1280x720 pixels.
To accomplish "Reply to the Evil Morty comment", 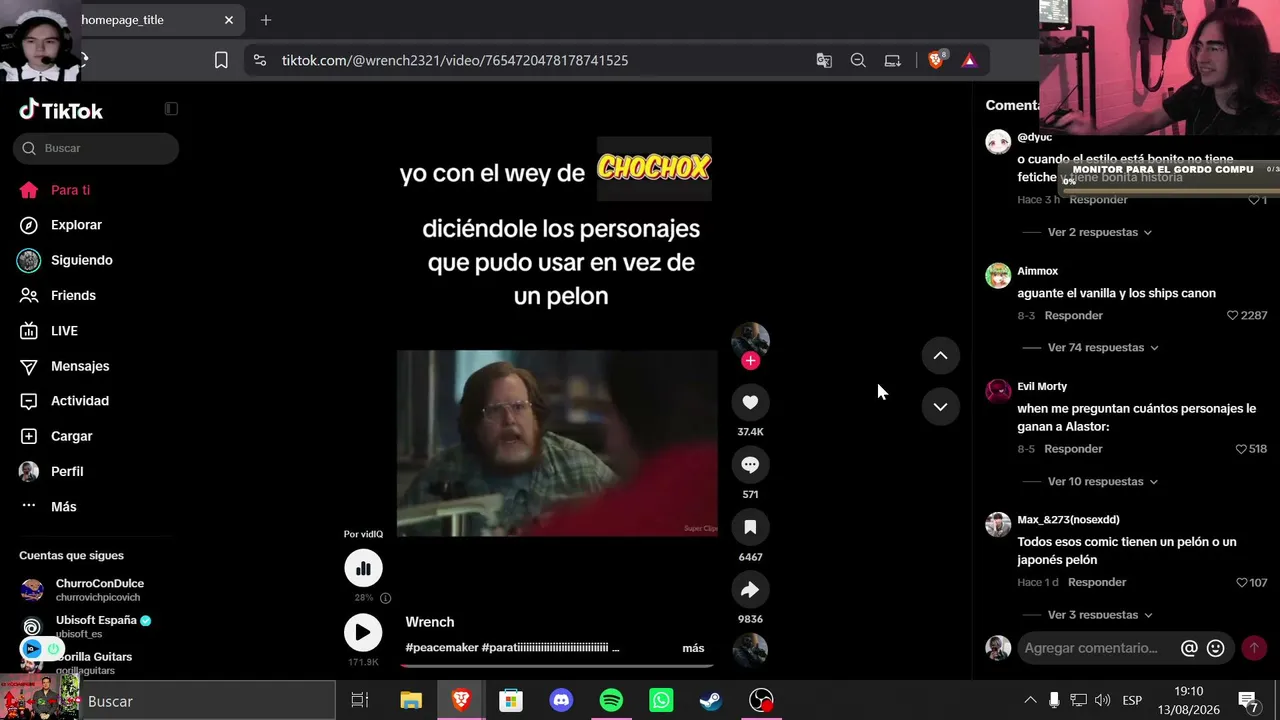I will pos(1073,449).
